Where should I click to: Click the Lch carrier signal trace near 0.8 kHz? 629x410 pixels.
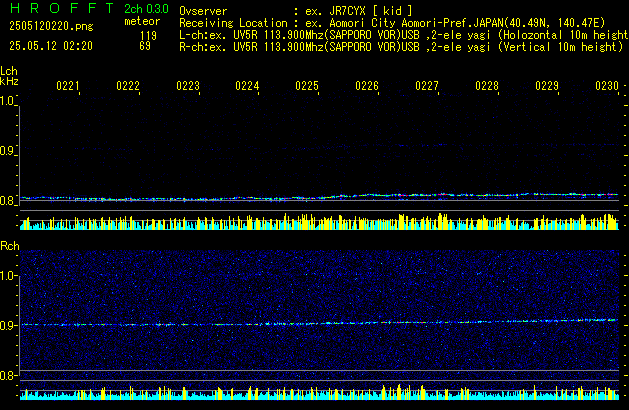[x=319, y=197]
